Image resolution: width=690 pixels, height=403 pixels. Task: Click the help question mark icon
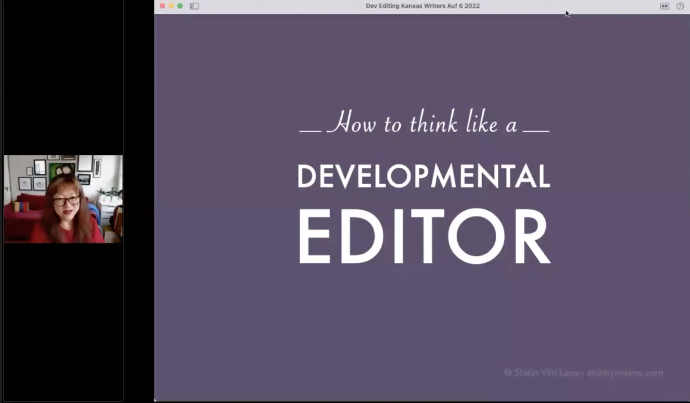pyautogui.click(x=680, y=6)
